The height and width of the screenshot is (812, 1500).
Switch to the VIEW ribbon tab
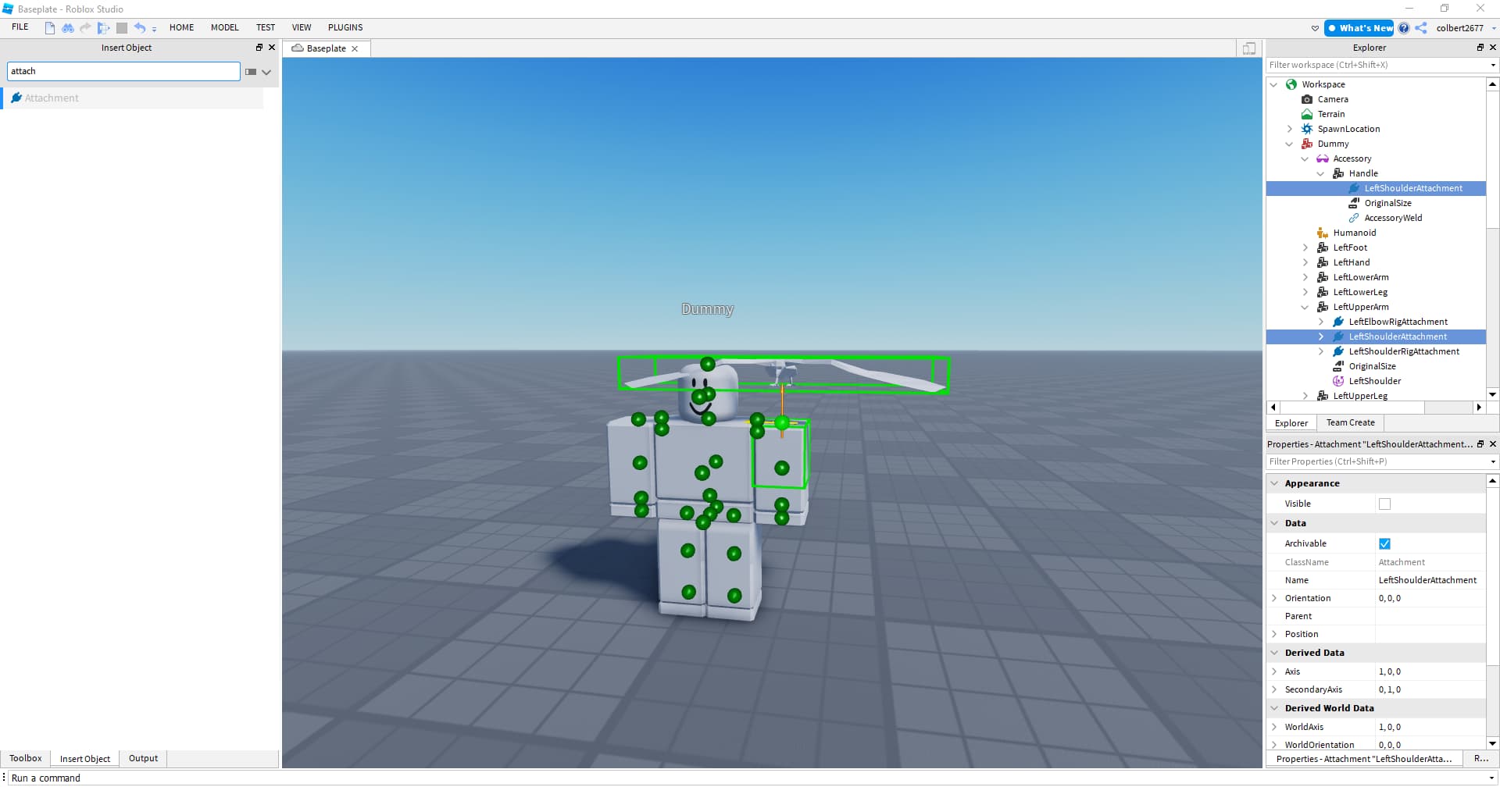tap(302, 27)
